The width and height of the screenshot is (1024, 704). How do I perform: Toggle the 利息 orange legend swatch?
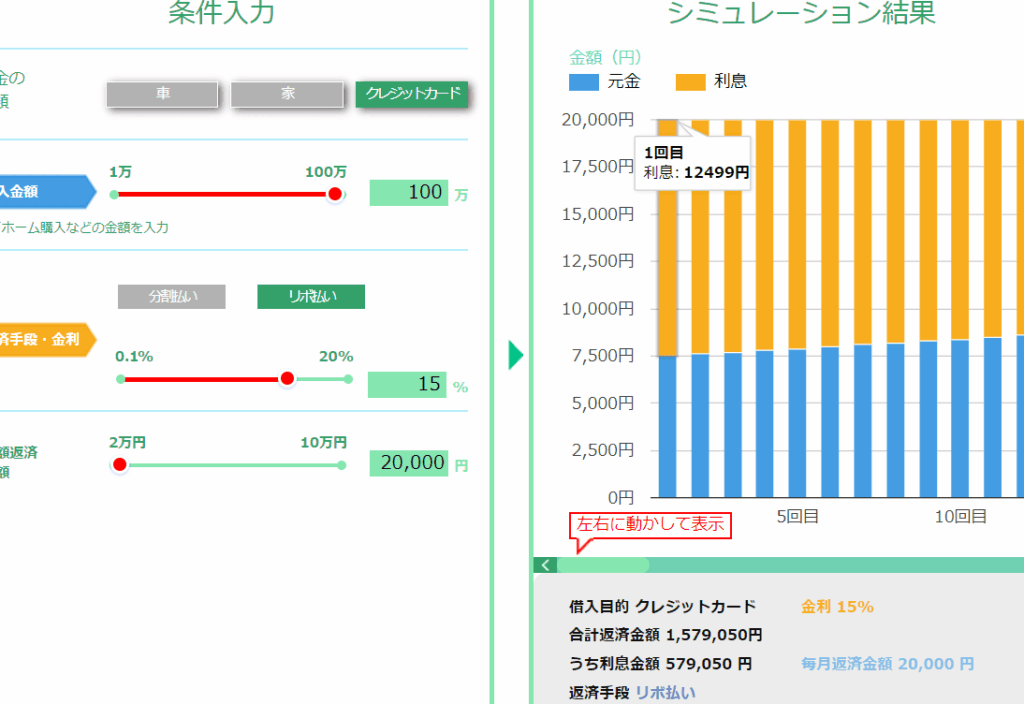691,82
